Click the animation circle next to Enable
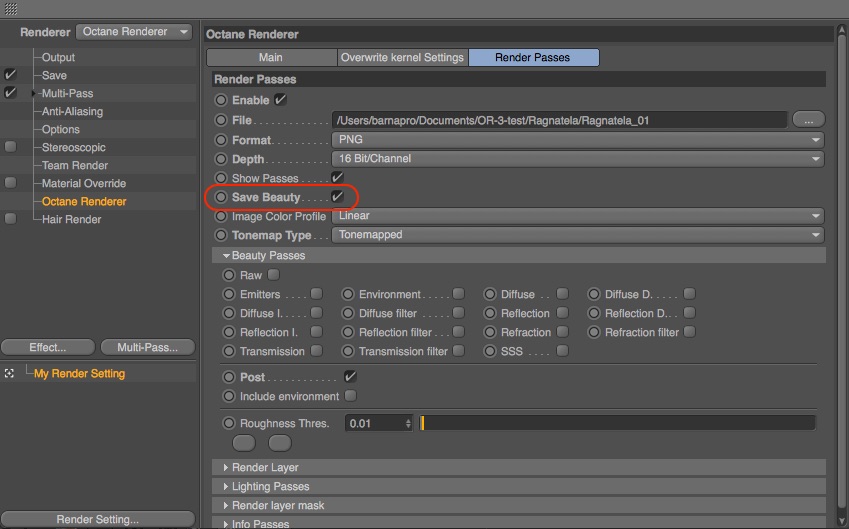This screenshot has height=529, width=849. pos(221,100)
